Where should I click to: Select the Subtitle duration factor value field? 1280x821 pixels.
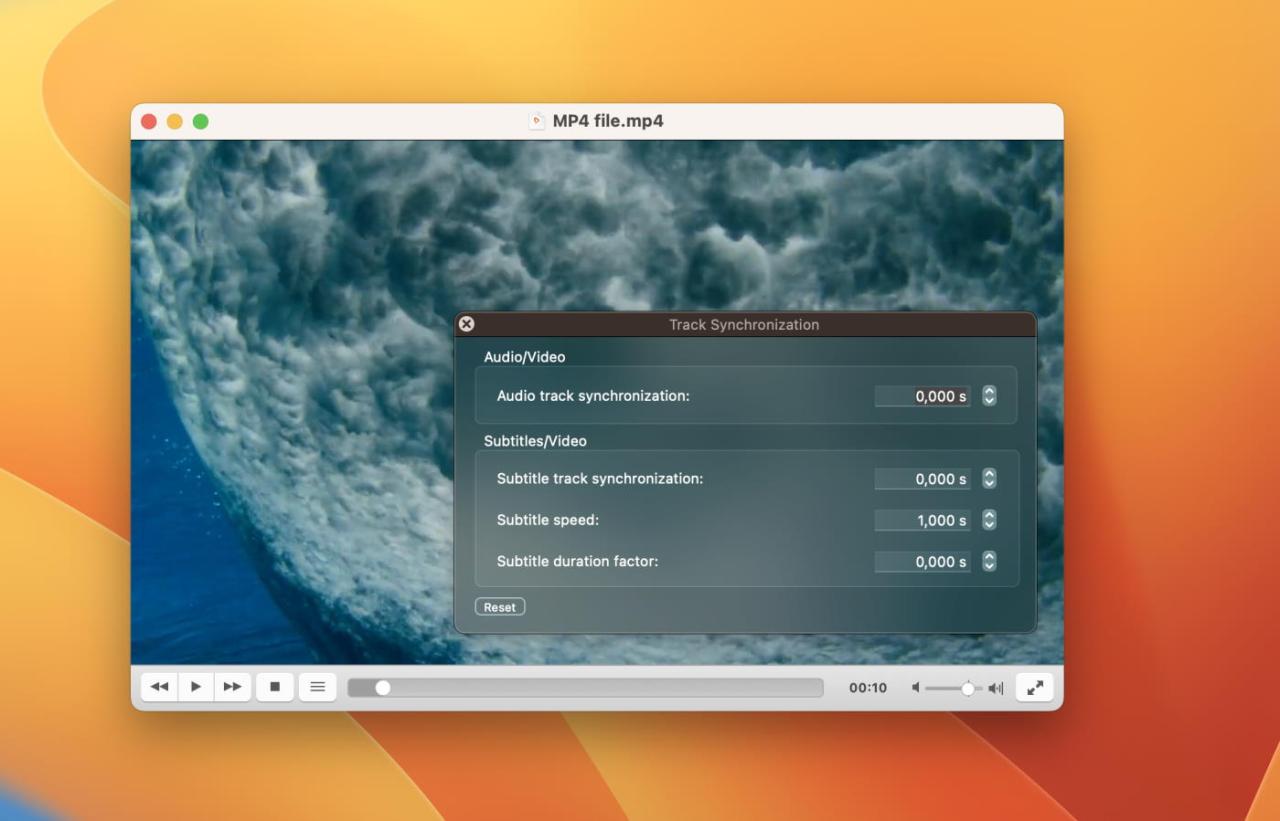pyautogui.click(x=922, y=562)
